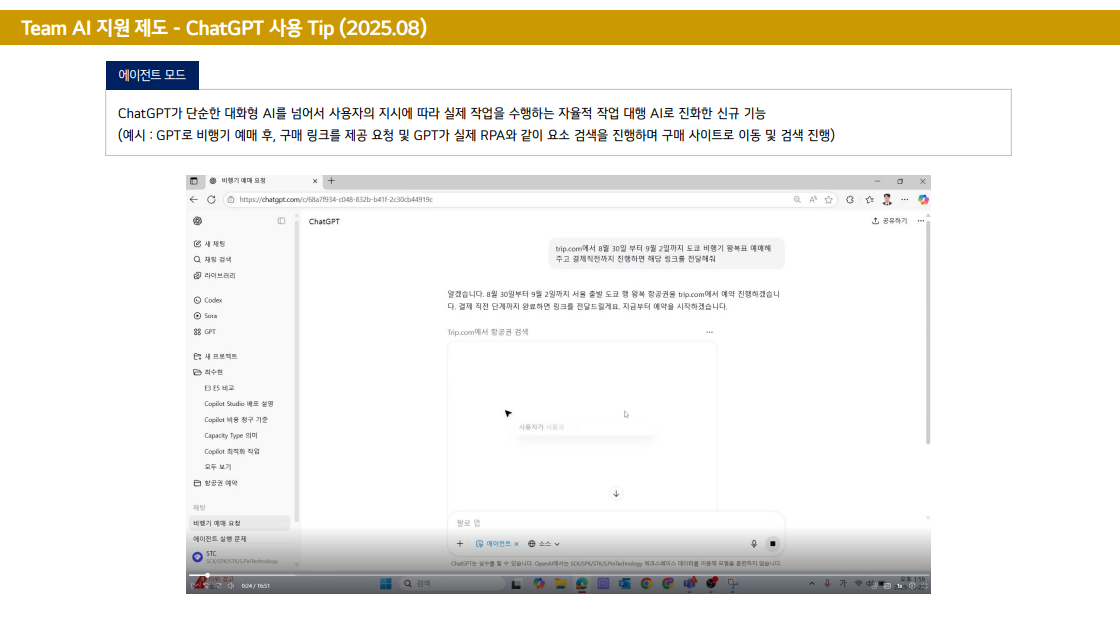Collapse the 최수현 project folder
The height and width of the screenshot is (617, 1120).
[x=209, y=373]
